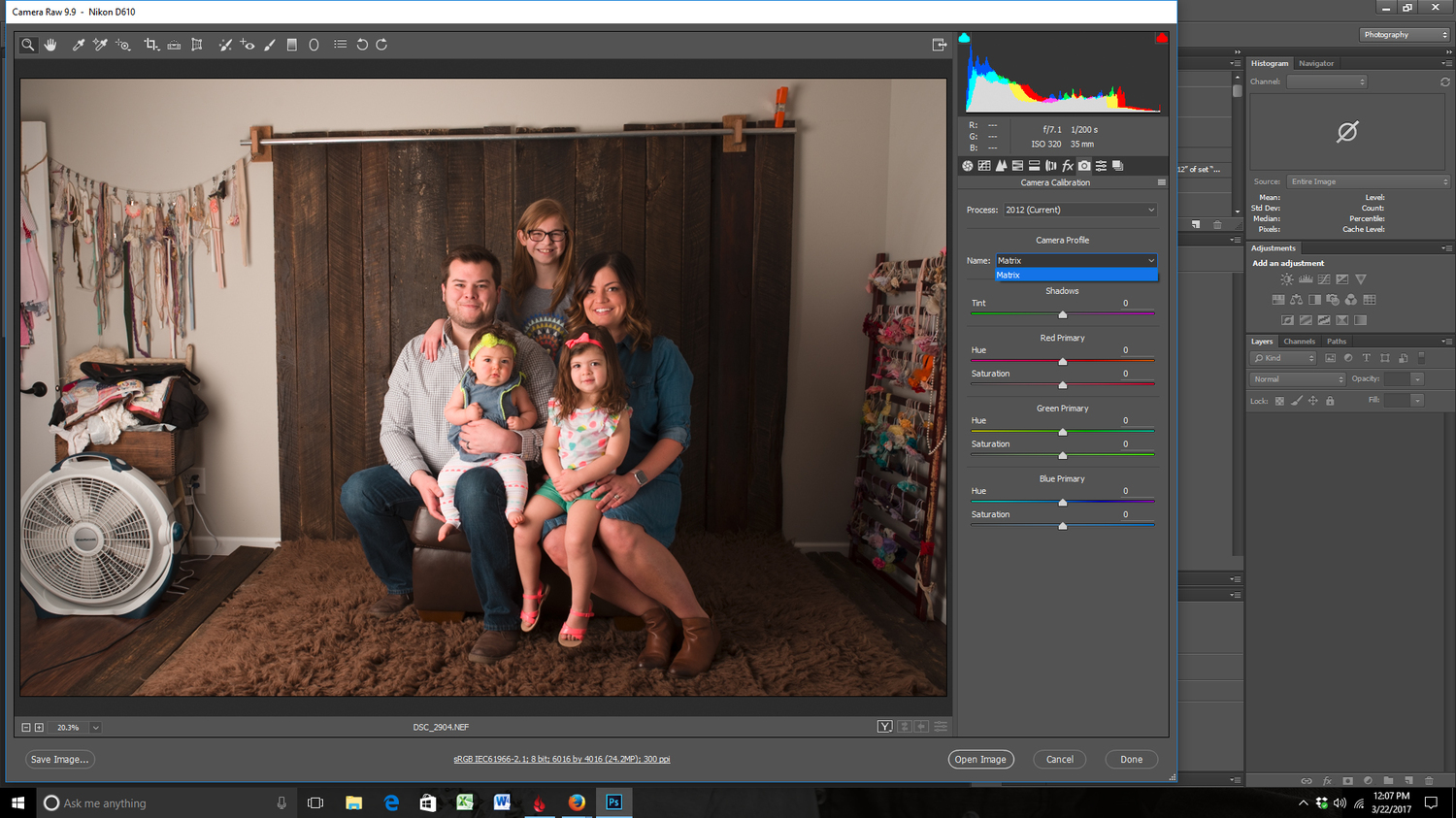Select the Adjustment Brush tool
This screenshot has width=1456, height=818.
coord(270,45)
